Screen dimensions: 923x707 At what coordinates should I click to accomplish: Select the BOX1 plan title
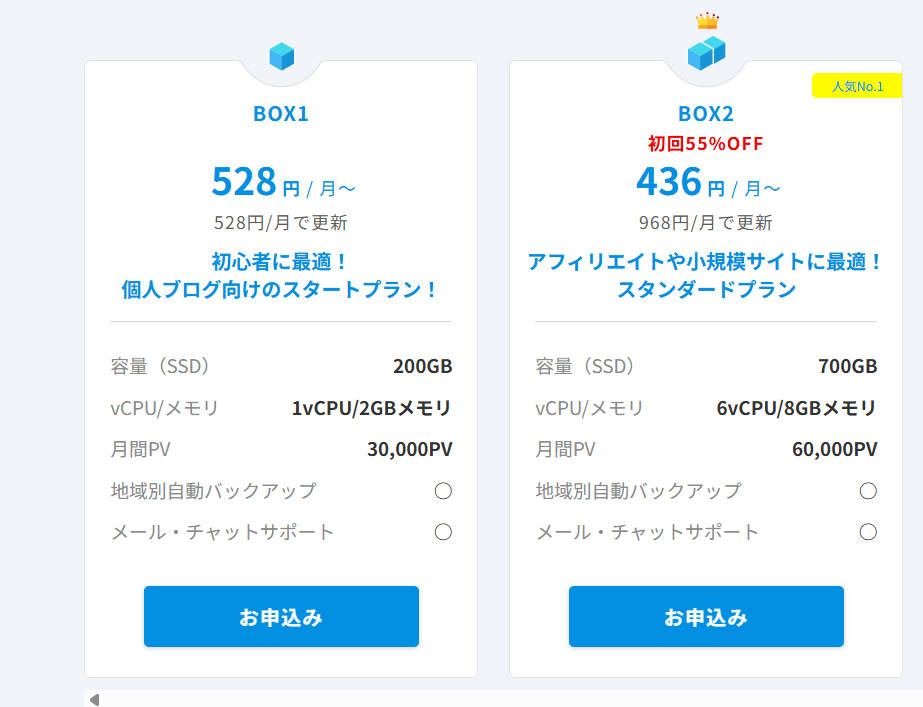pos(281,114)
